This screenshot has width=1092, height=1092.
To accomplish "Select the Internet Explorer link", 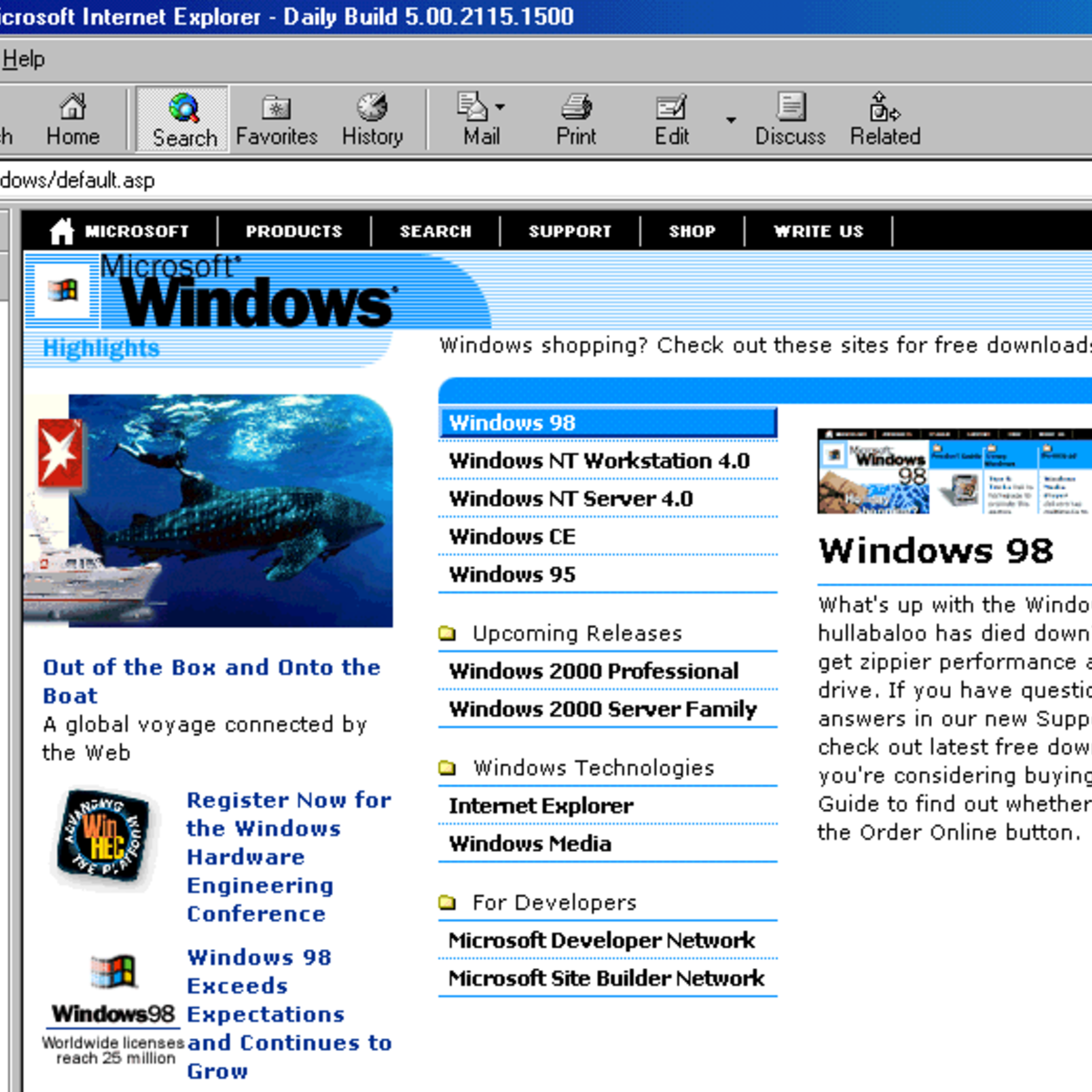I will (541, 805).
